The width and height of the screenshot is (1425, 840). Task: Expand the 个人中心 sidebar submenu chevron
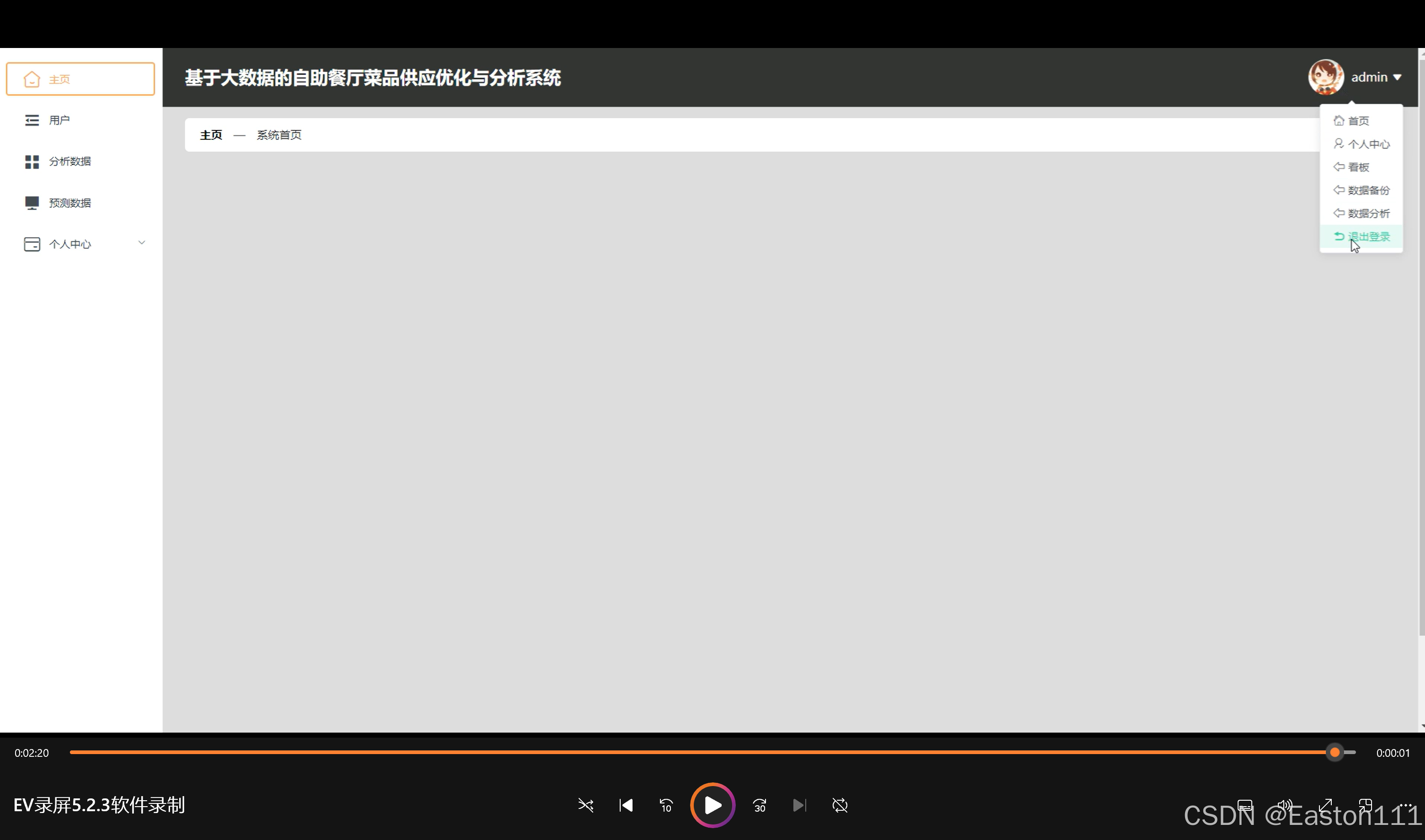[142, 243]
